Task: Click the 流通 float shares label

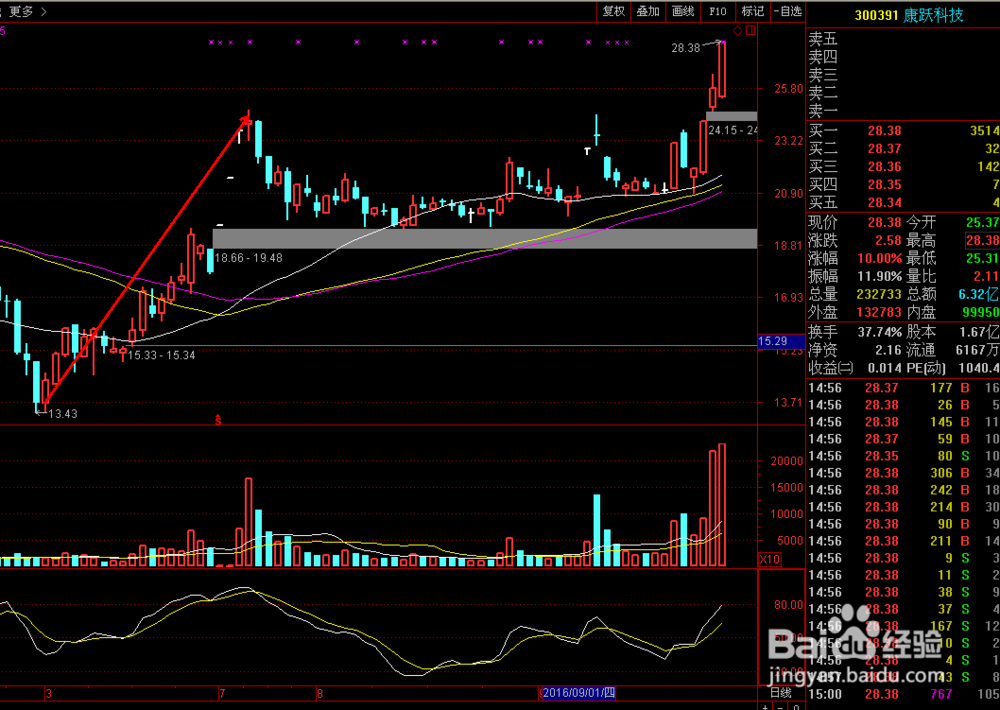Action: pyautogui.click(x=921, y=350)
